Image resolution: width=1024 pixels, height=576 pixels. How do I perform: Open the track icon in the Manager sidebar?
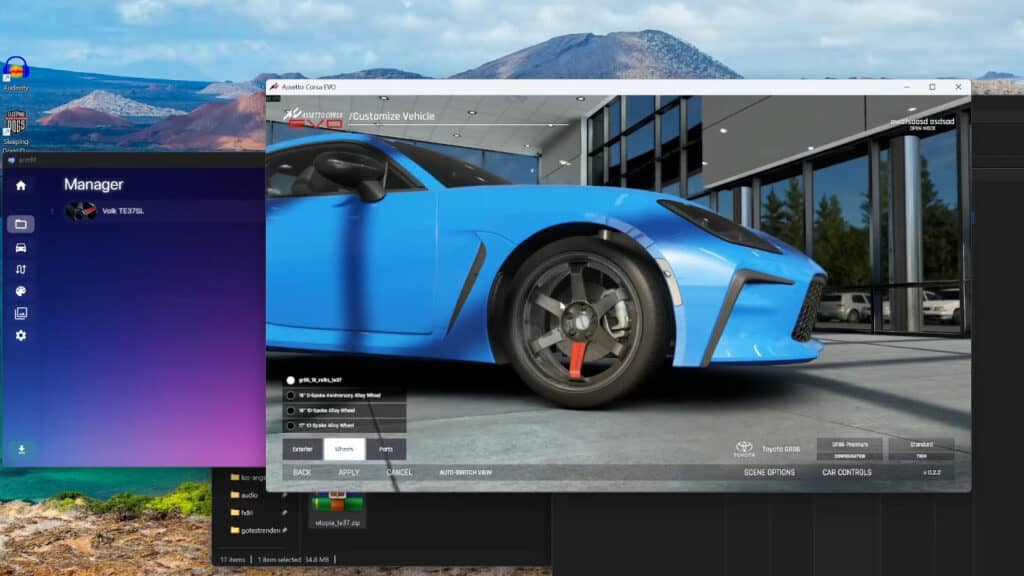click(x=21, y=270)
